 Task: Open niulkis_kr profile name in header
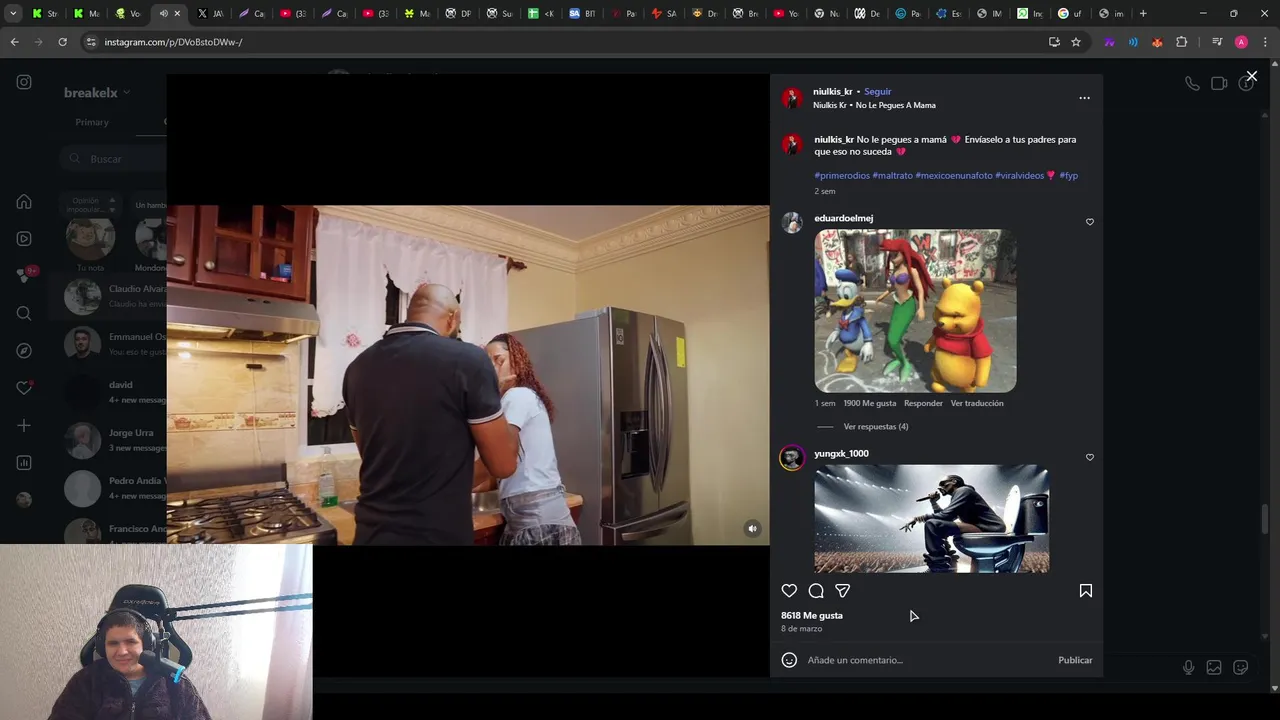pyautogui.click(x=832, y=92)
